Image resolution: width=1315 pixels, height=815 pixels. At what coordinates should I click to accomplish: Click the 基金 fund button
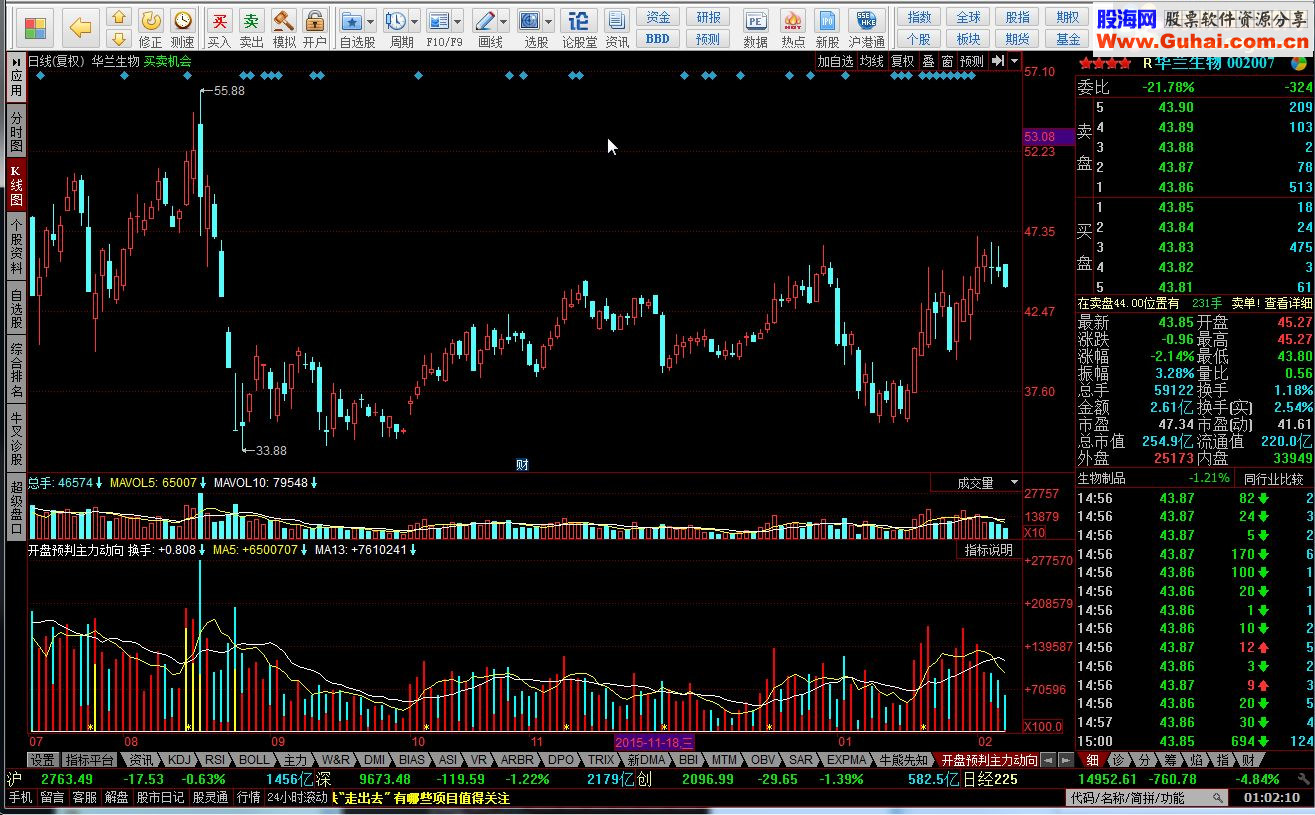click(1068, 39)
